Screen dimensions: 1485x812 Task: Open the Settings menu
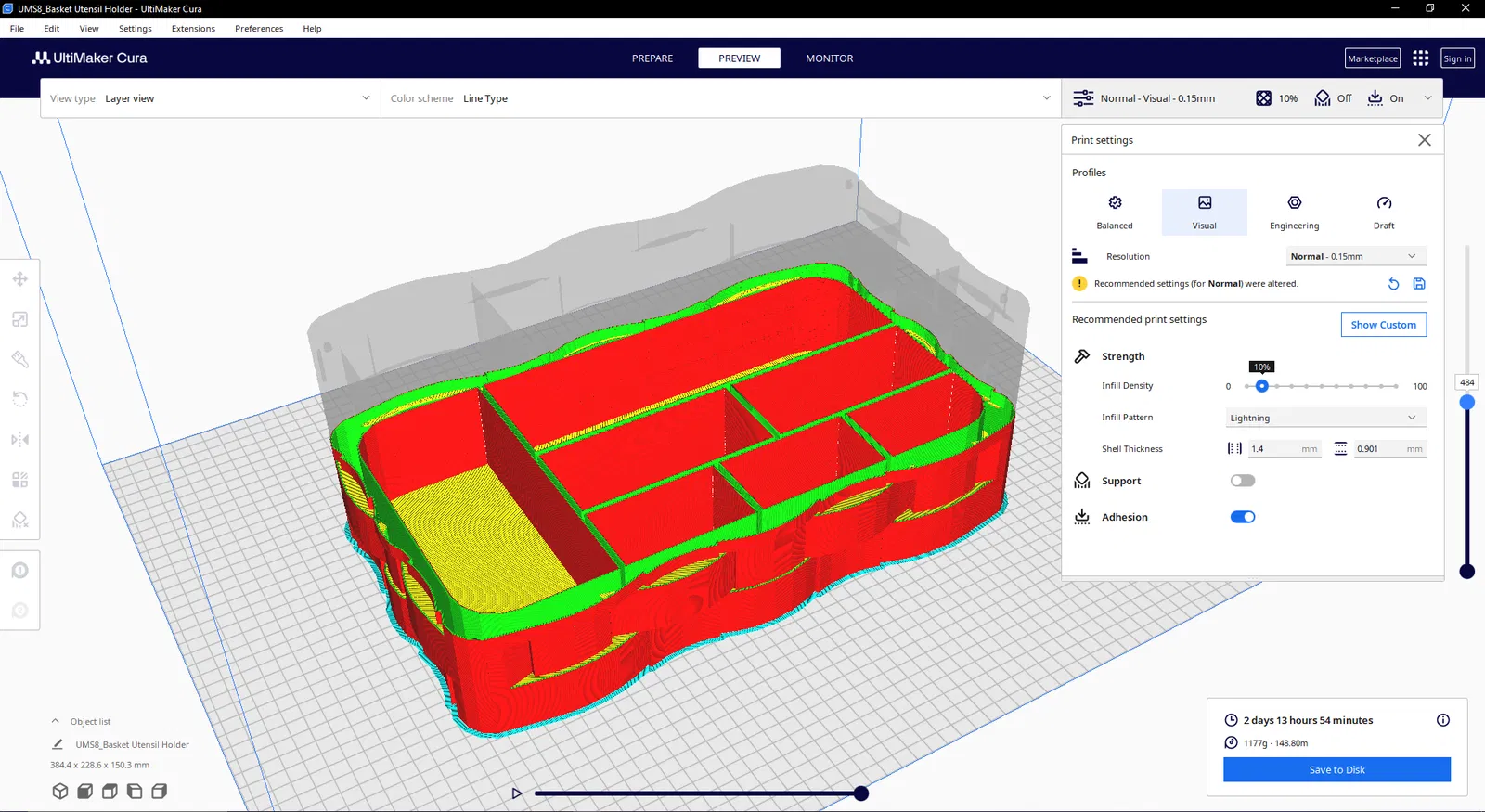click(x=136, y=29)
